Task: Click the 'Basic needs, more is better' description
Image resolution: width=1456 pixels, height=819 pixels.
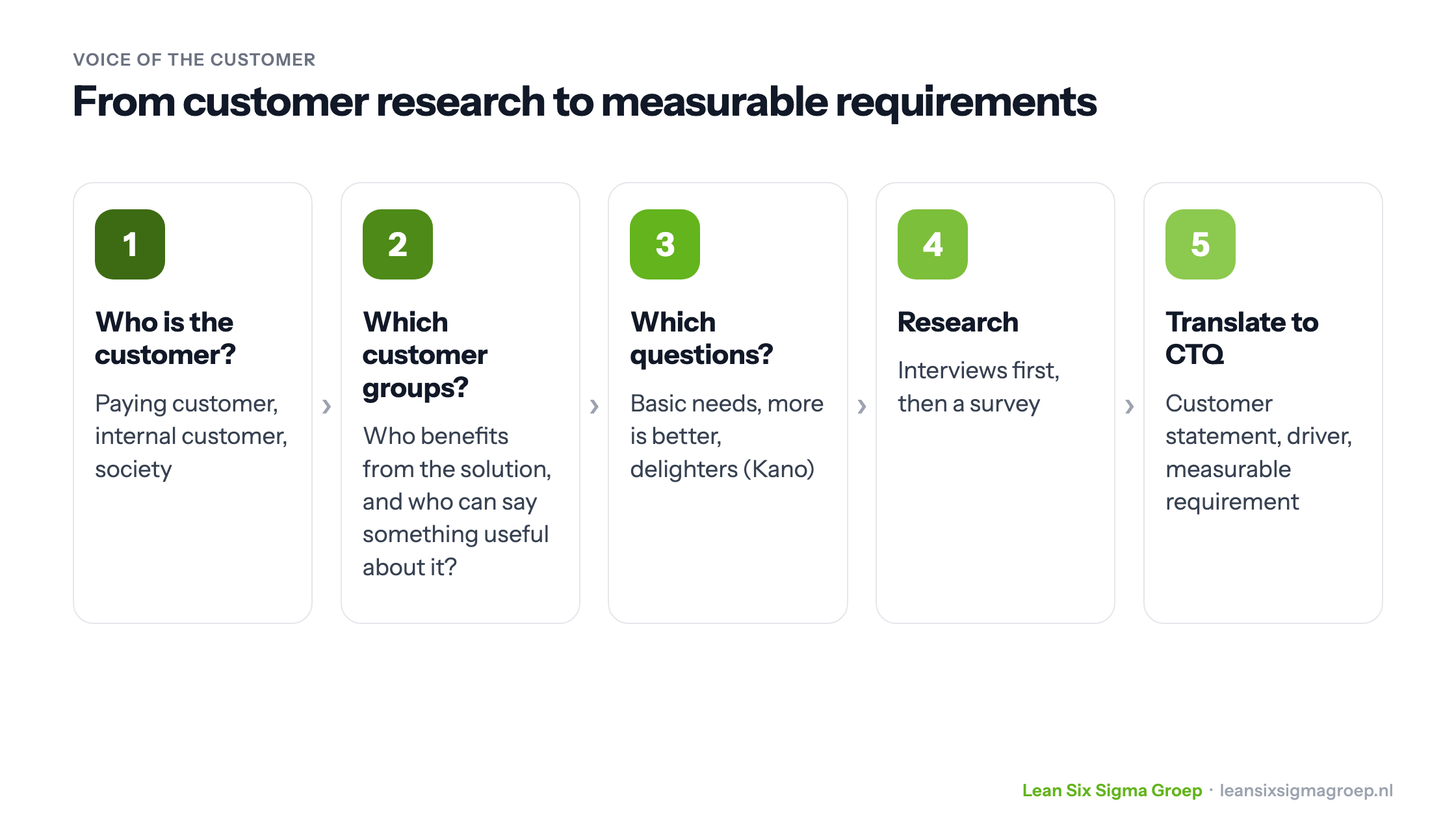Action: click(x=727, y=436)
